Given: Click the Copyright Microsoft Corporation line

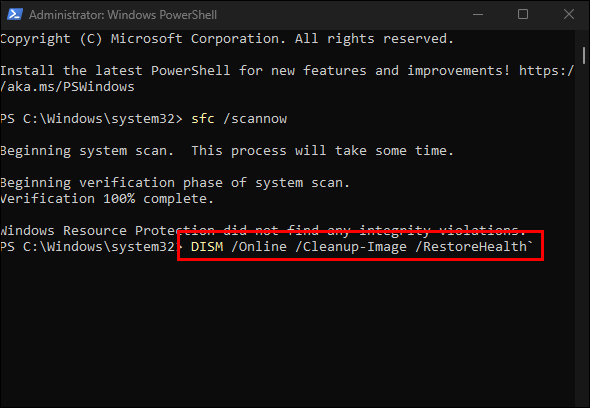Looking at the screenshot, I should pos(227,39).
